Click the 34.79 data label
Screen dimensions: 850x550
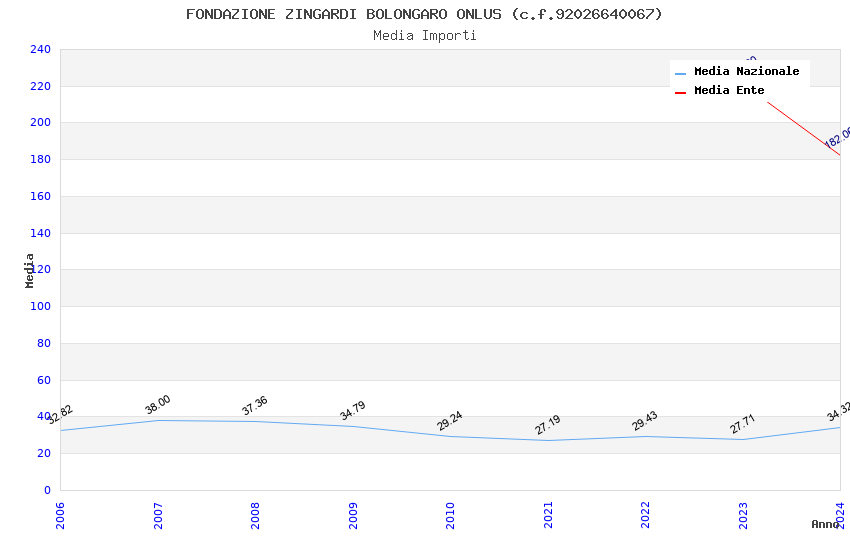tap(353, 410)
